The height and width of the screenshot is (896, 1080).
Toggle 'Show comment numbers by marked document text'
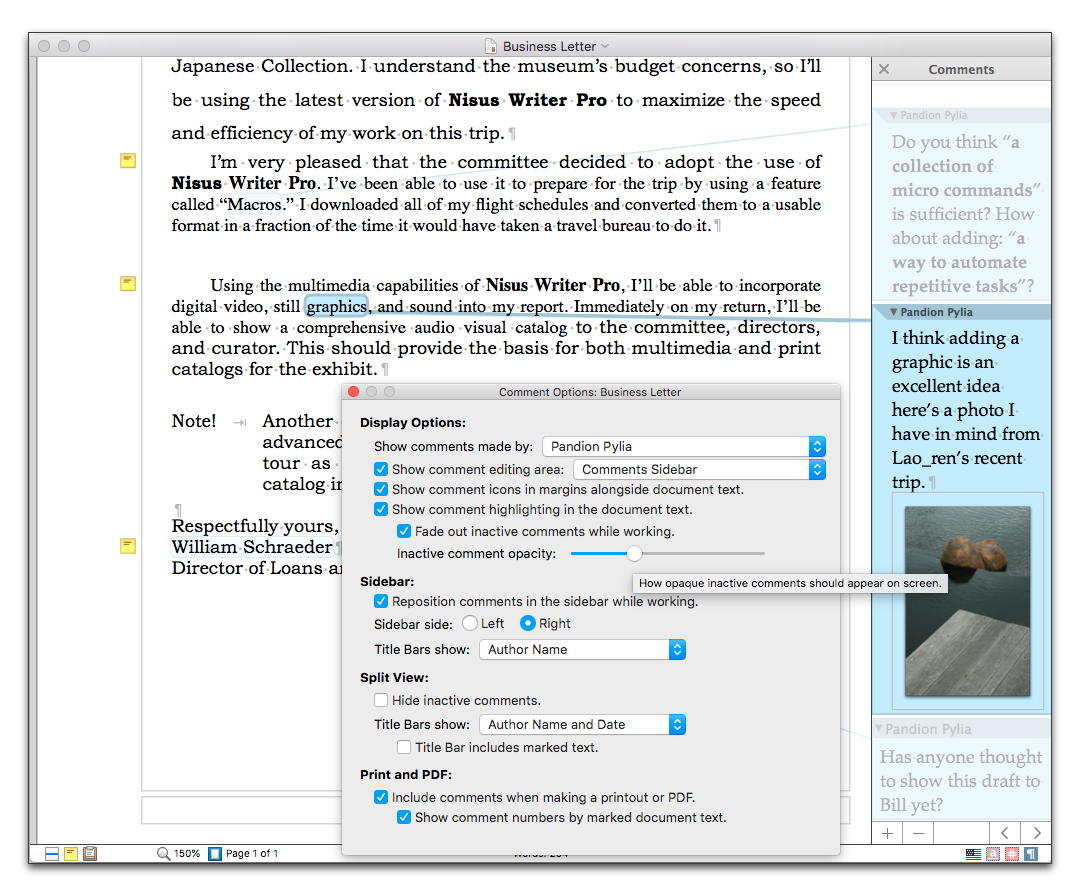[x=404, y=817]
